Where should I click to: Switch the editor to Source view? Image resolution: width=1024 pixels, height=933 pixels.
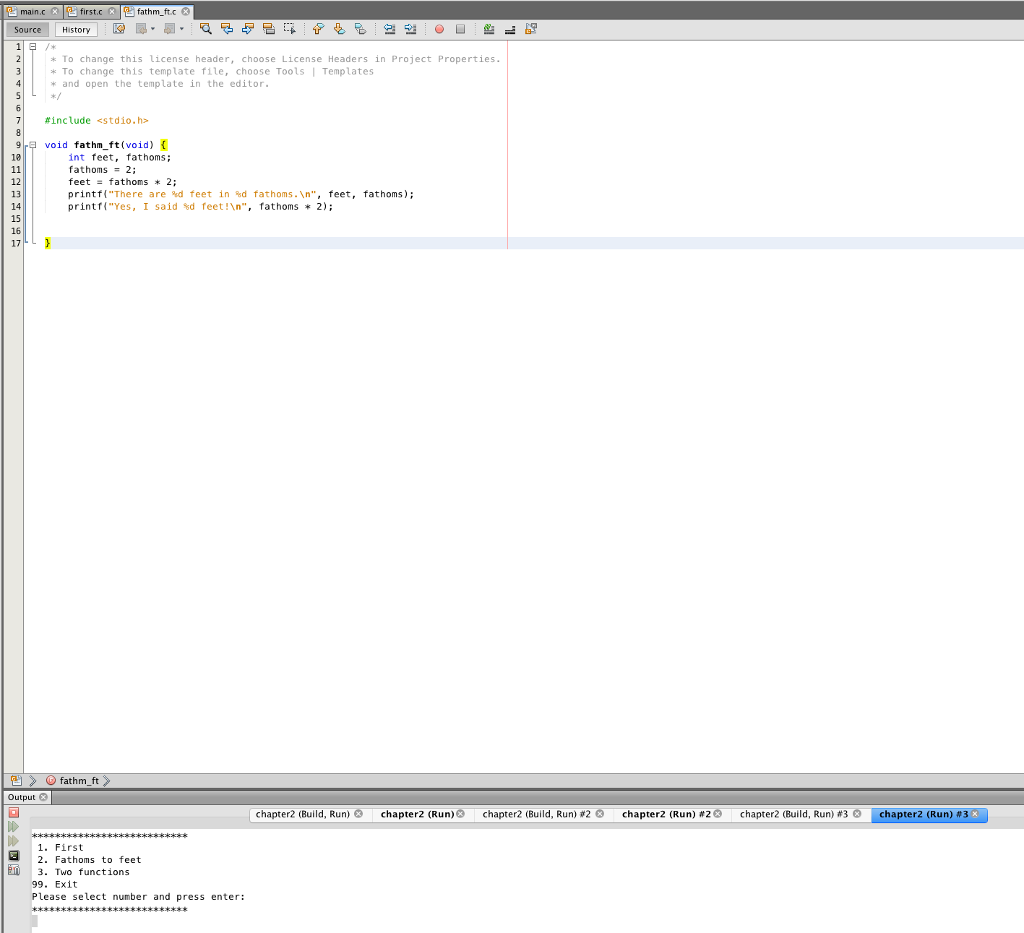(27, 29)
